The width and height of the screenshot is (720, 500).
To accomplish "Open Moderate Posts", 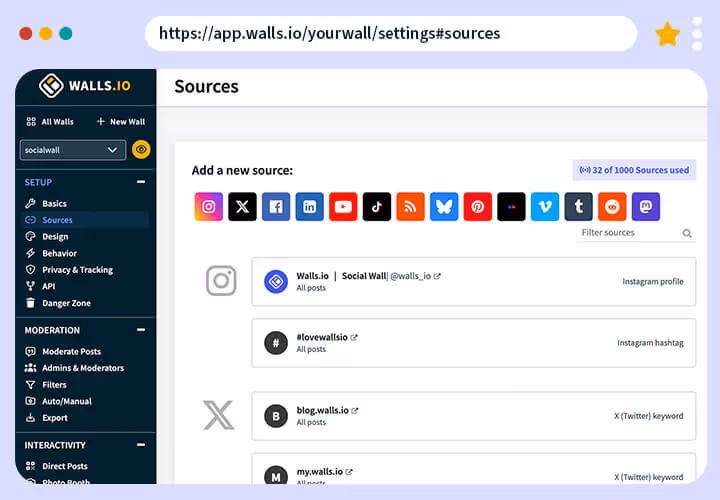I will pos(63,351).
